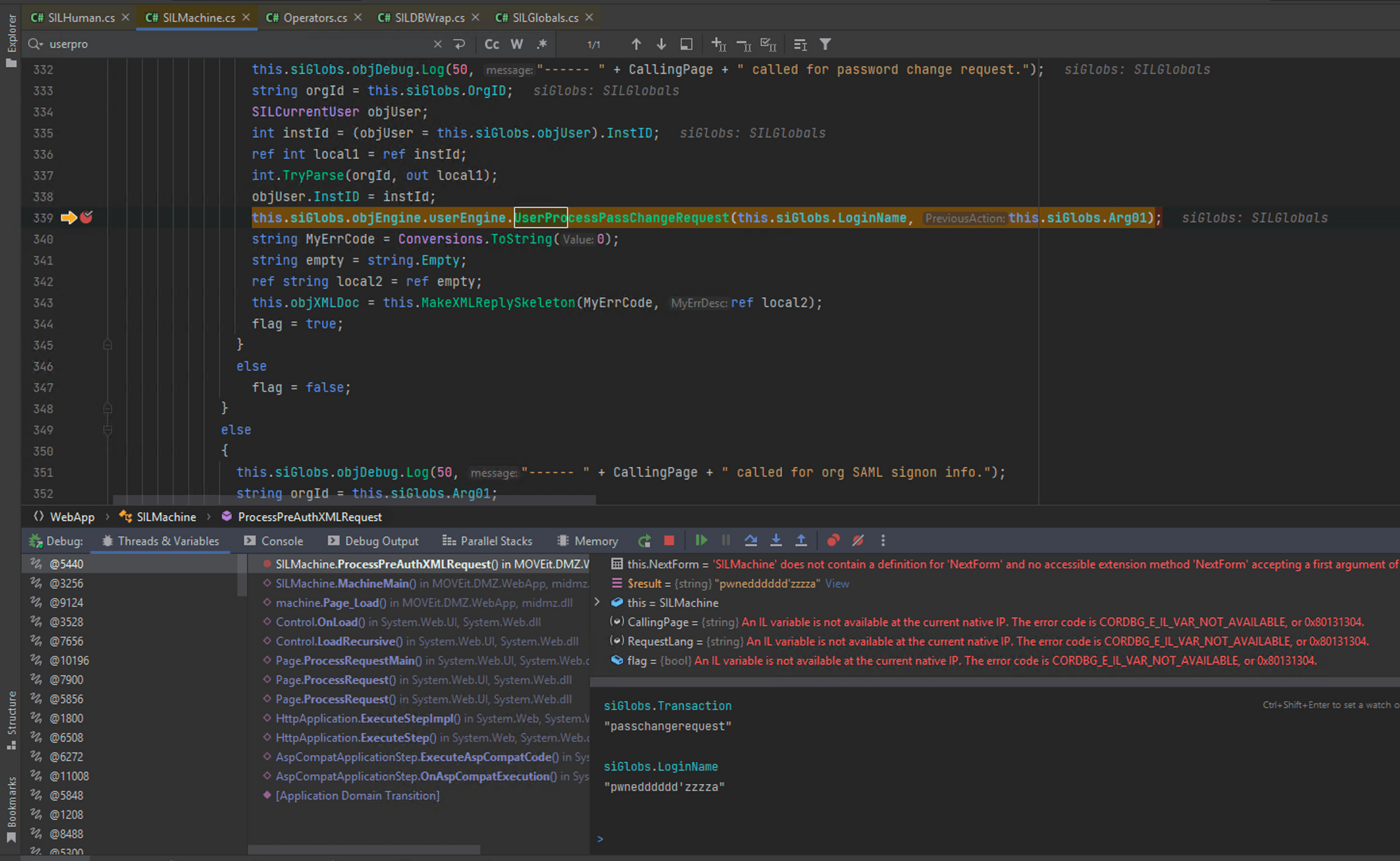The height and width of the screenshot is (861, 1400).
Task: Expand the 'this = SILMachine' variable node
Action: (x=597, y=602)
